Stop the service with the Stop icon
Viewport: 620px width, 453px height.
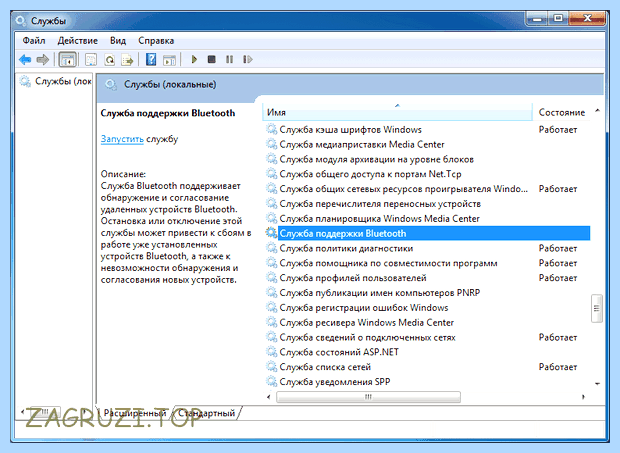click(x=212, y=59)
